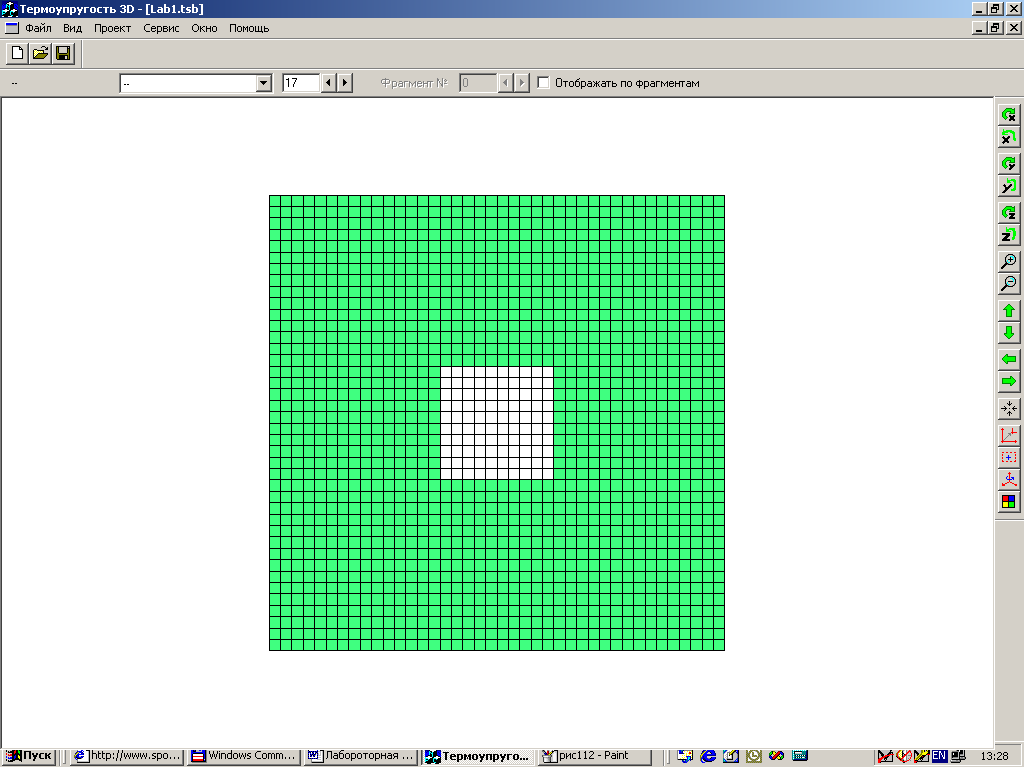
Task: Enable 'Отображать по фрагментам' checkbox
Action: (x=543, y=83)
